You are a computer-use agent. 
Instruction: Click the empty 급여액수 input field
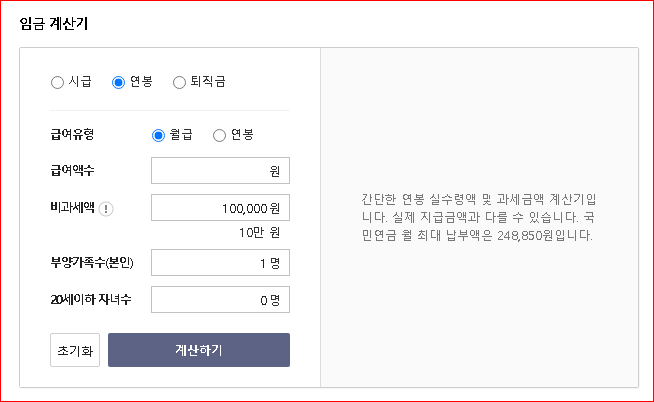[x=220, y=170]
